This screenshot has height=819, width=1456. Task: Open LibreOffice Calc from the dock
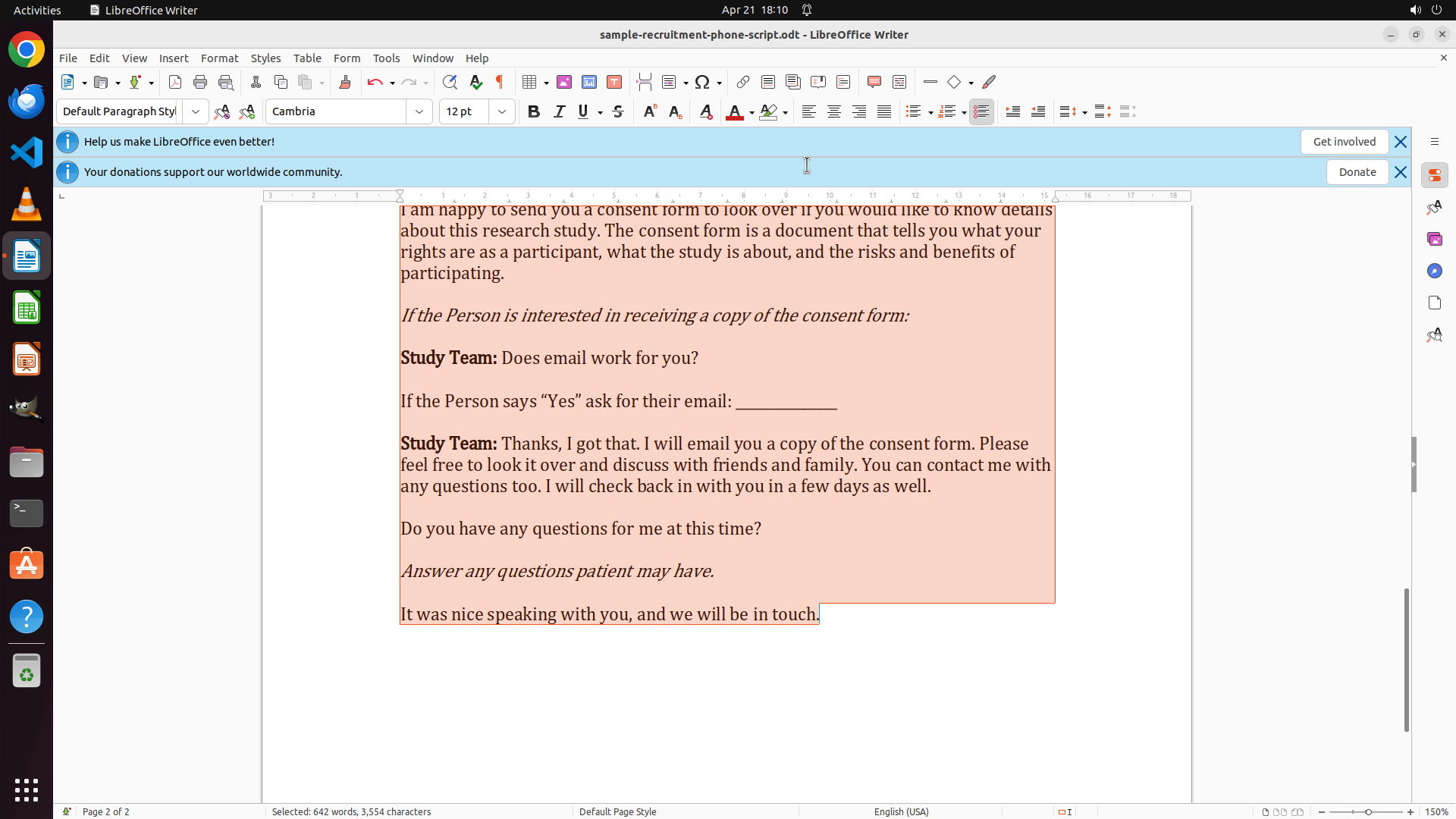coord(27,308)
